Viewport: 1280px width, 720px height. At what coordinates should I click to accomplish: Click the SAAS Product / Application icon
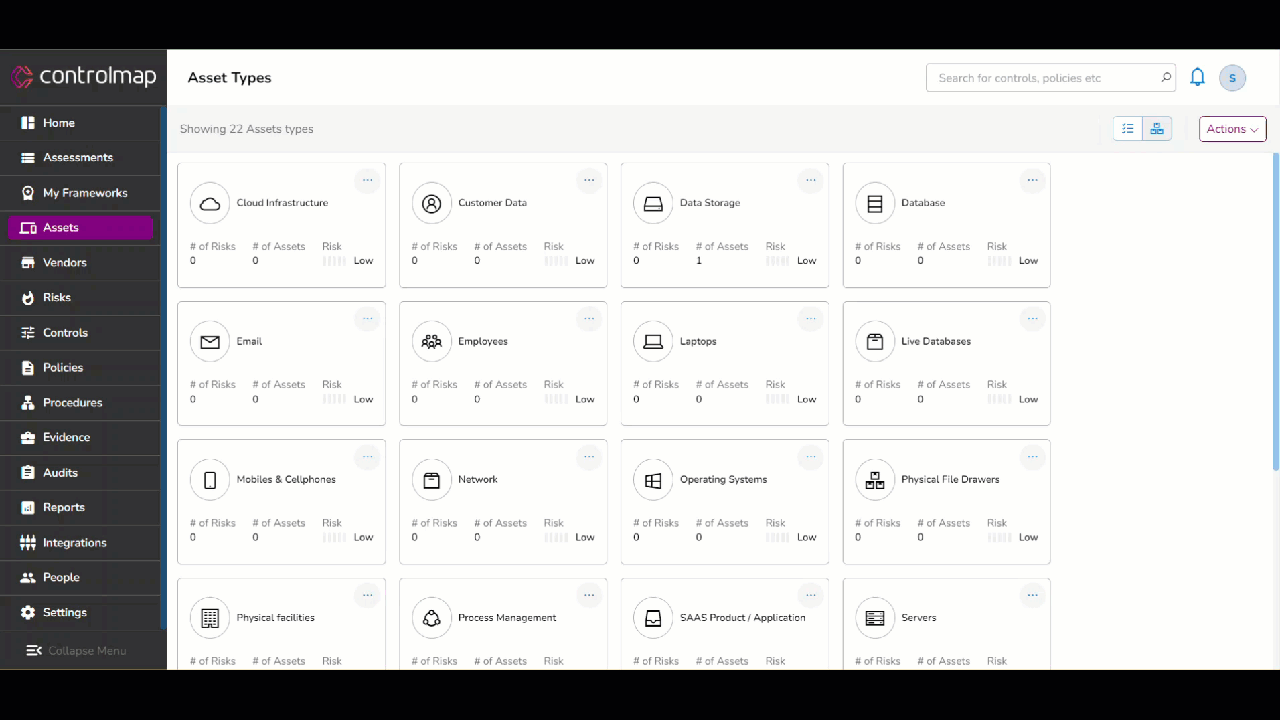point(653,618)
